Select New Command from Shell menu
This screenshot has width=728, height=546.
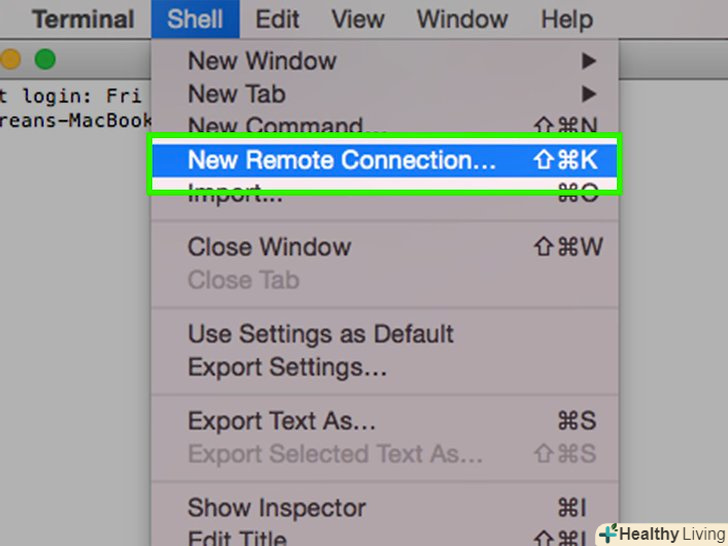coord(288,127)
